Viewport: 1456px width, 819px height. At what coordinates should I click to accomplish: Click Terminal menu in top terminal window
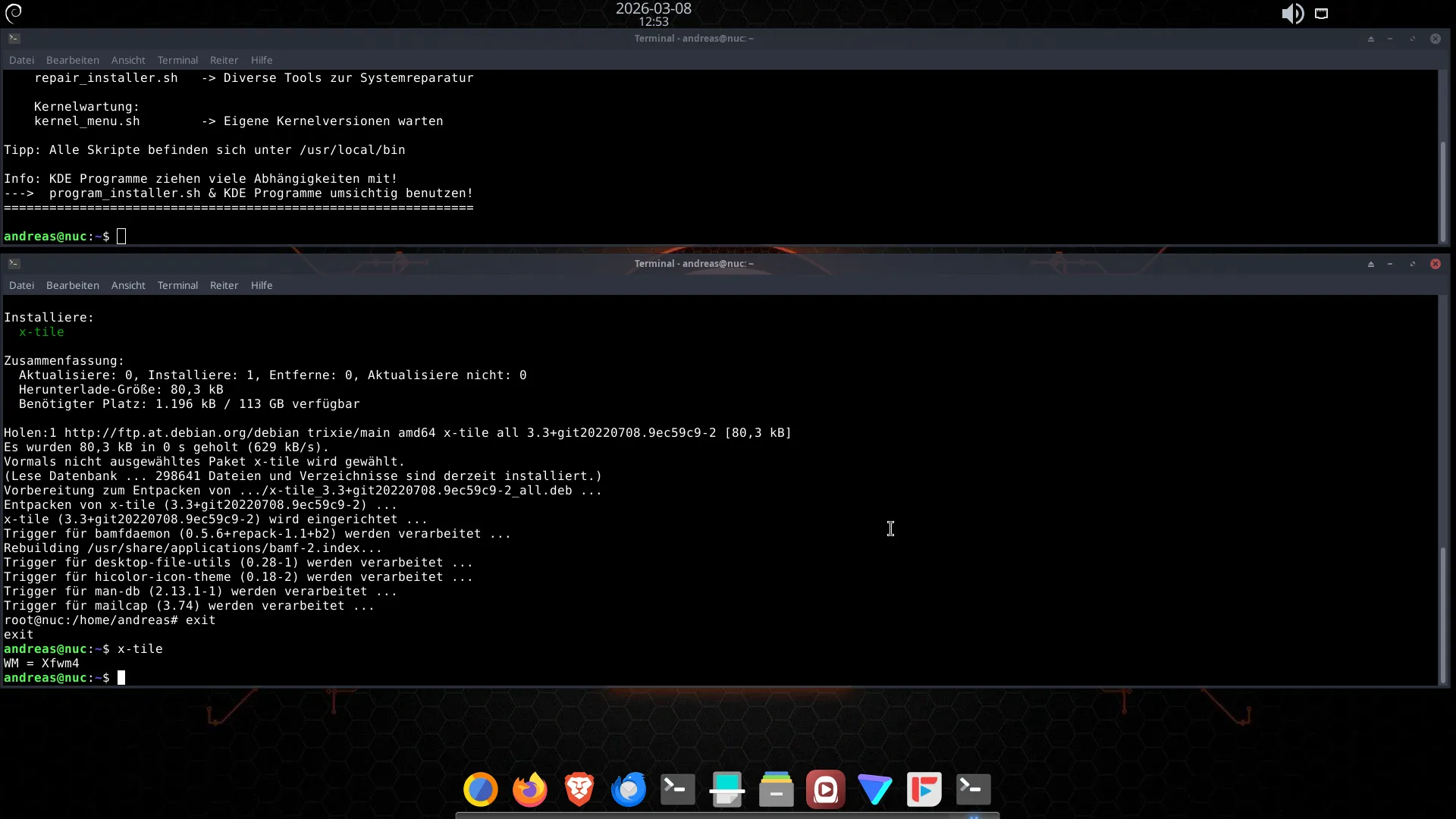(x=177, y=60)
